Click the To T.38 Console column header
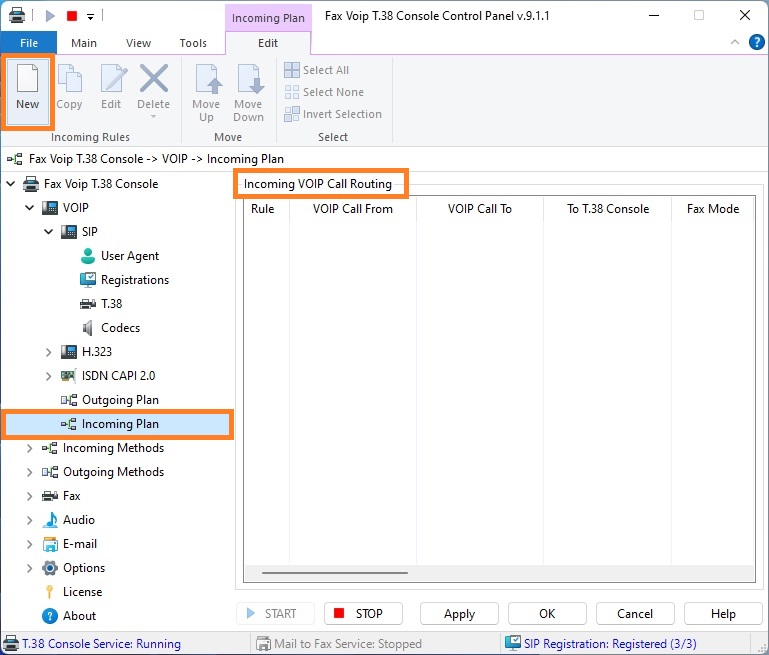 coord(608,209)
